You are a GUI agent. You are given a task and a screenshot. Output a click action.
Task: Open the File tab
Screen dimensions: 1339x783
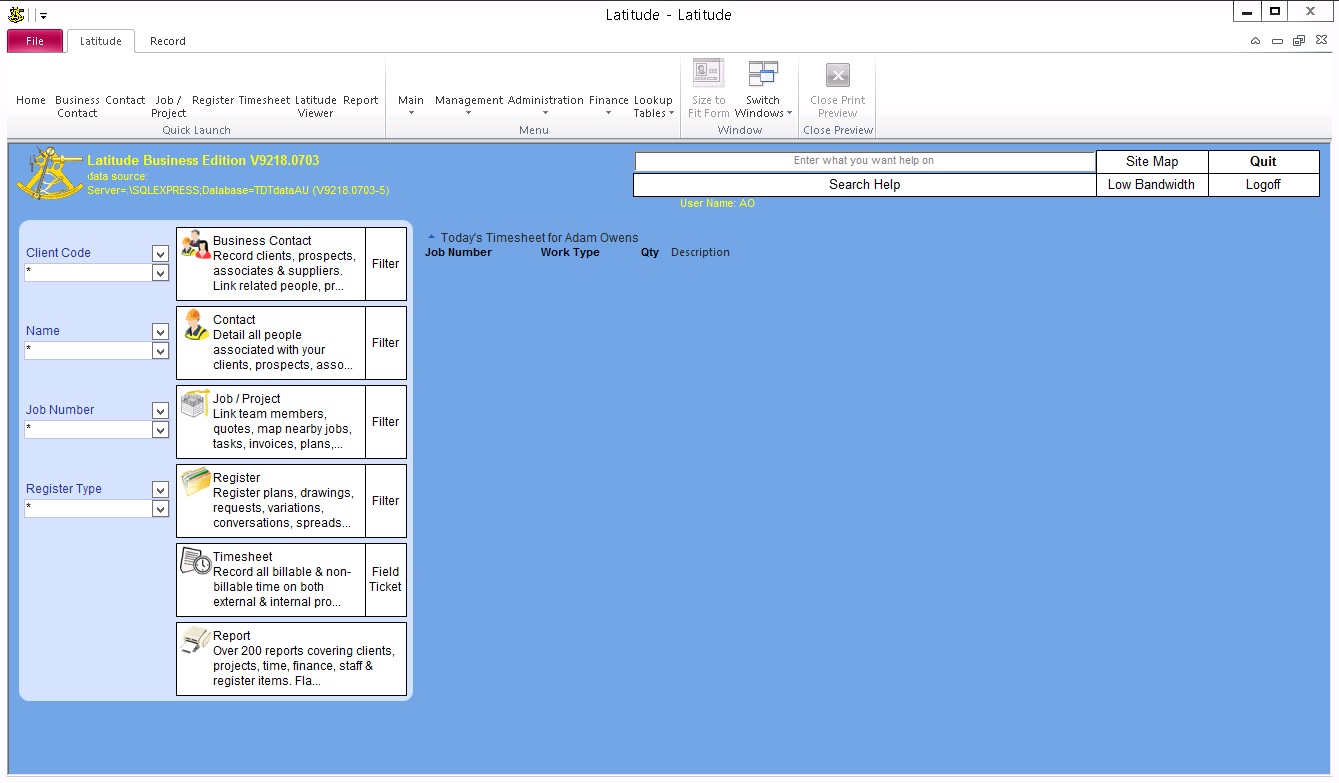pyautogui.click(x=35, y=41)
